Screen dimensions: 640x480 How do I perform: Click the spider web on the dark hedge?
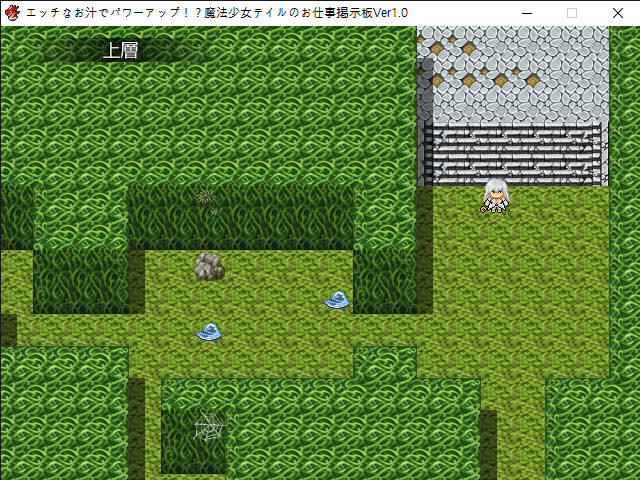tap(209, 426)
